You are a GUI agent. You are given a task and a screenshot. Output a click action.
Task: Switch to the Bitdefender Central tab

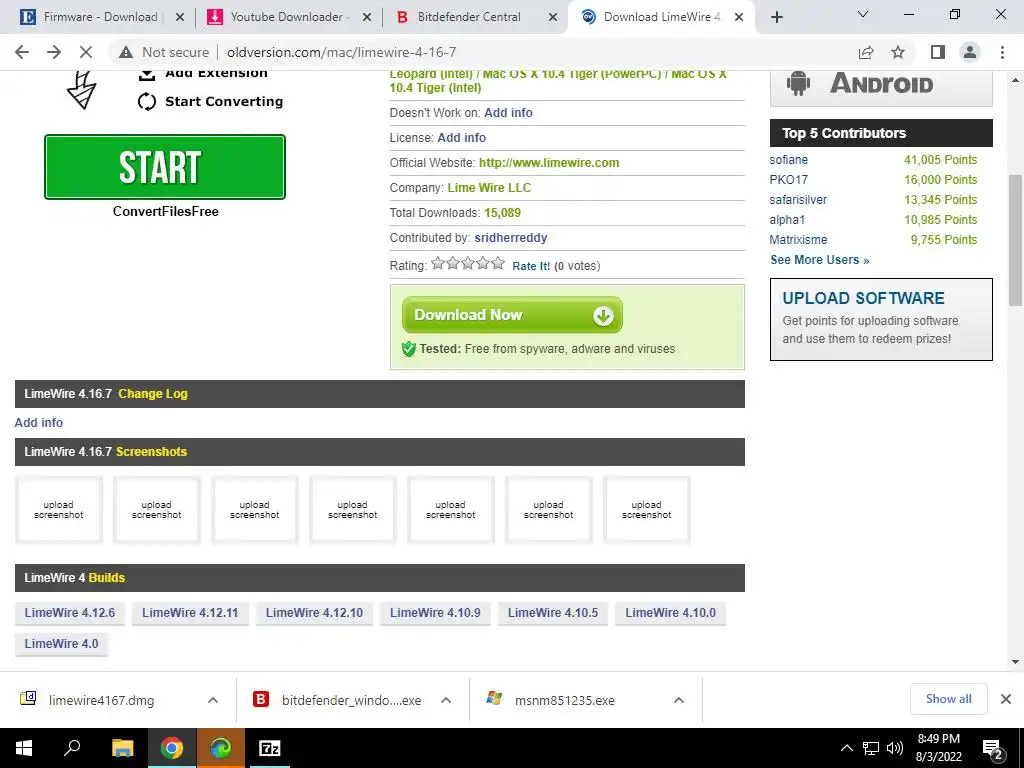(469, 17)
